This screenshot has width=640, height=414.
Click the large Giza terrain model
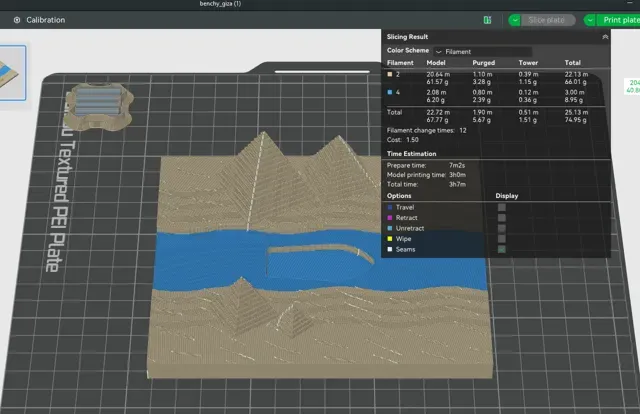[x=318, y=261]
